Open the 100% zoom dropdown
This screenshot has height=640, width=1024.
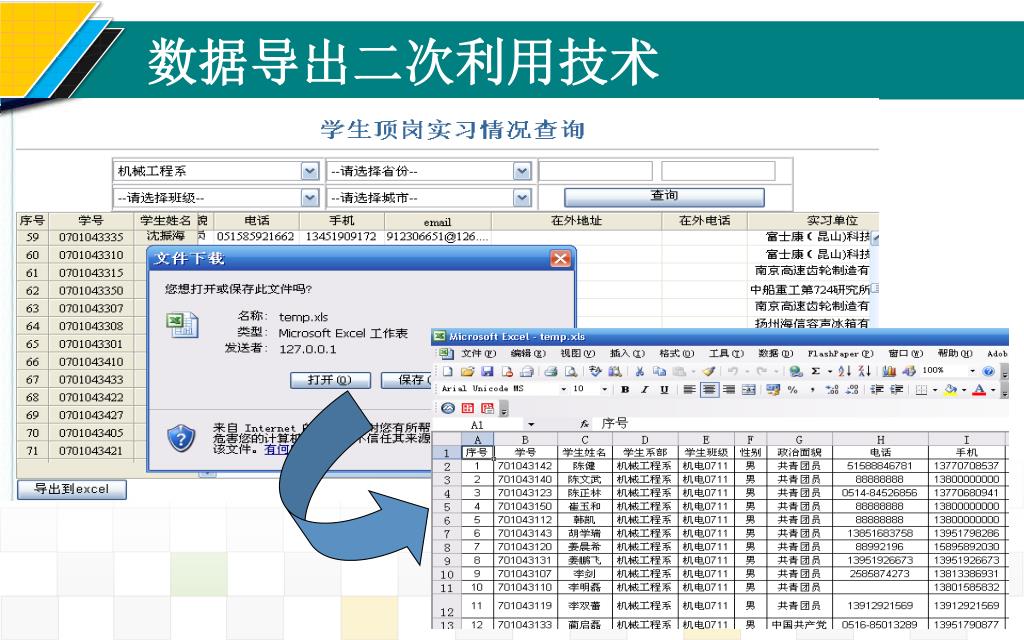point(972,371)
